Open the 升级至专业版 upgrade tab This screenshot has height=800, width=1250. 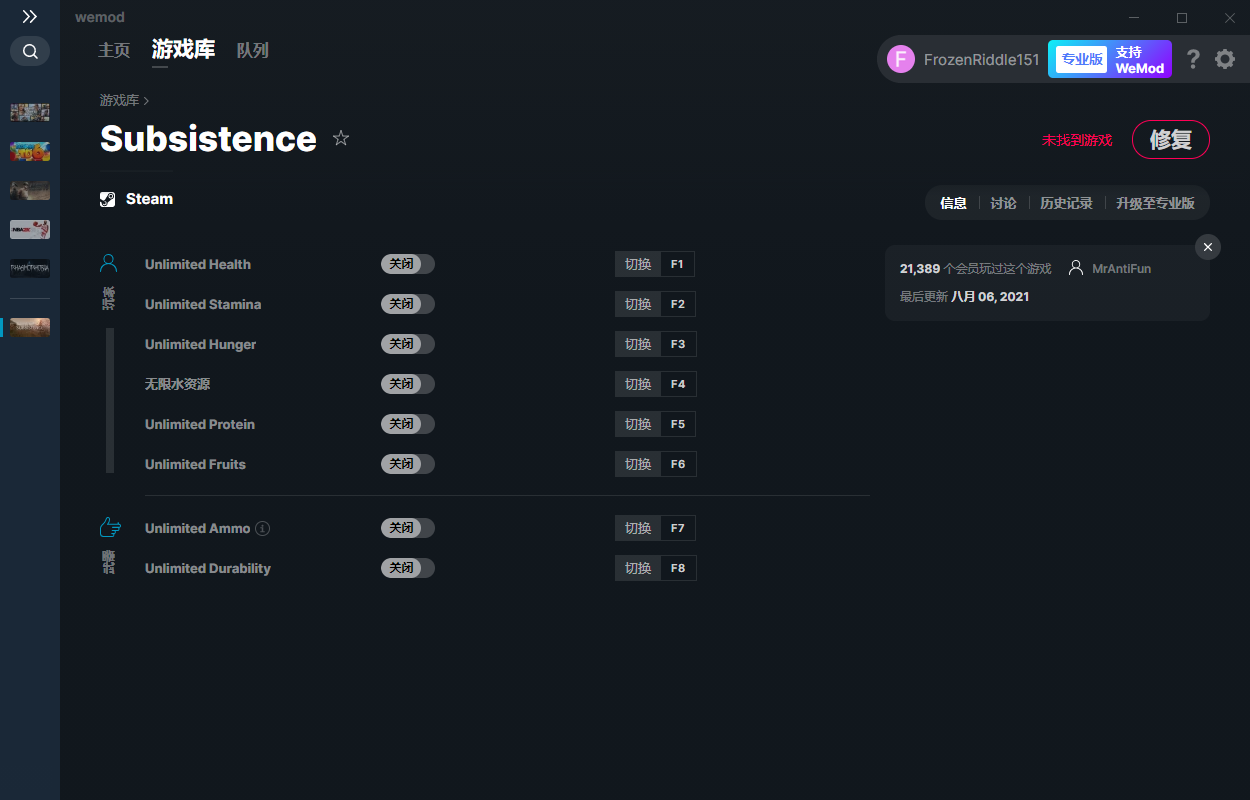point(1155,203)
